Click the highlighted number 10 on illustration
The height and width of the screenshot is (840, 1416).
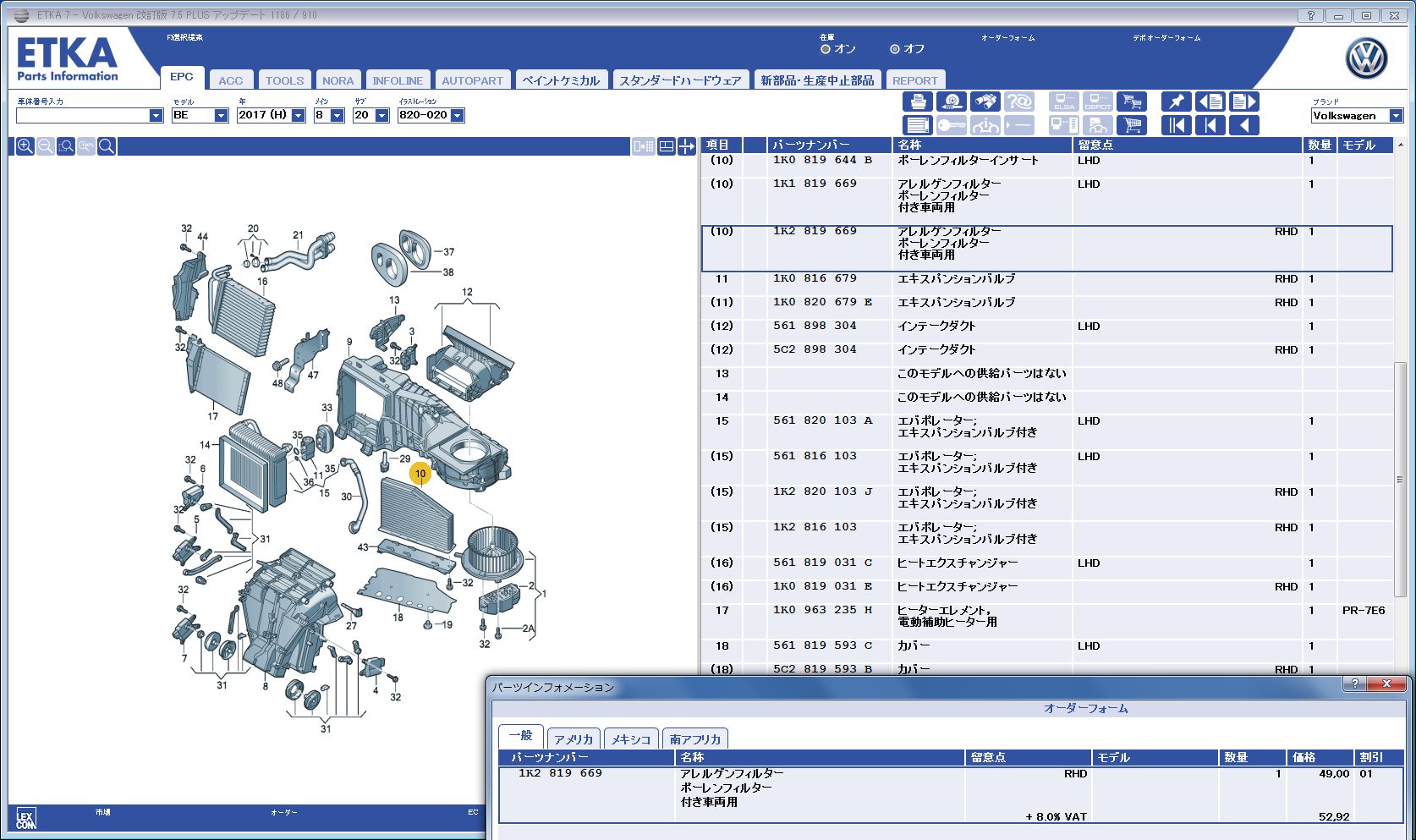pos(420,474)
